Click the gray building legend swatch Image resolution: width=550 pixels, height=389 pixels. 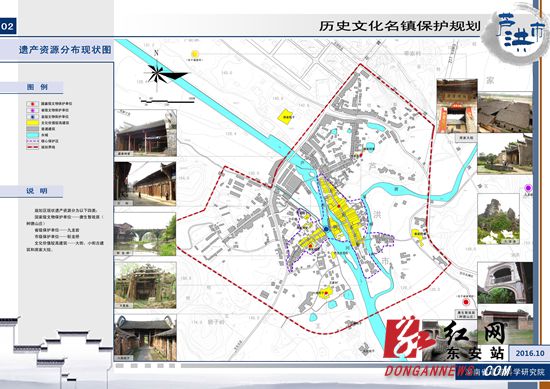33,129
